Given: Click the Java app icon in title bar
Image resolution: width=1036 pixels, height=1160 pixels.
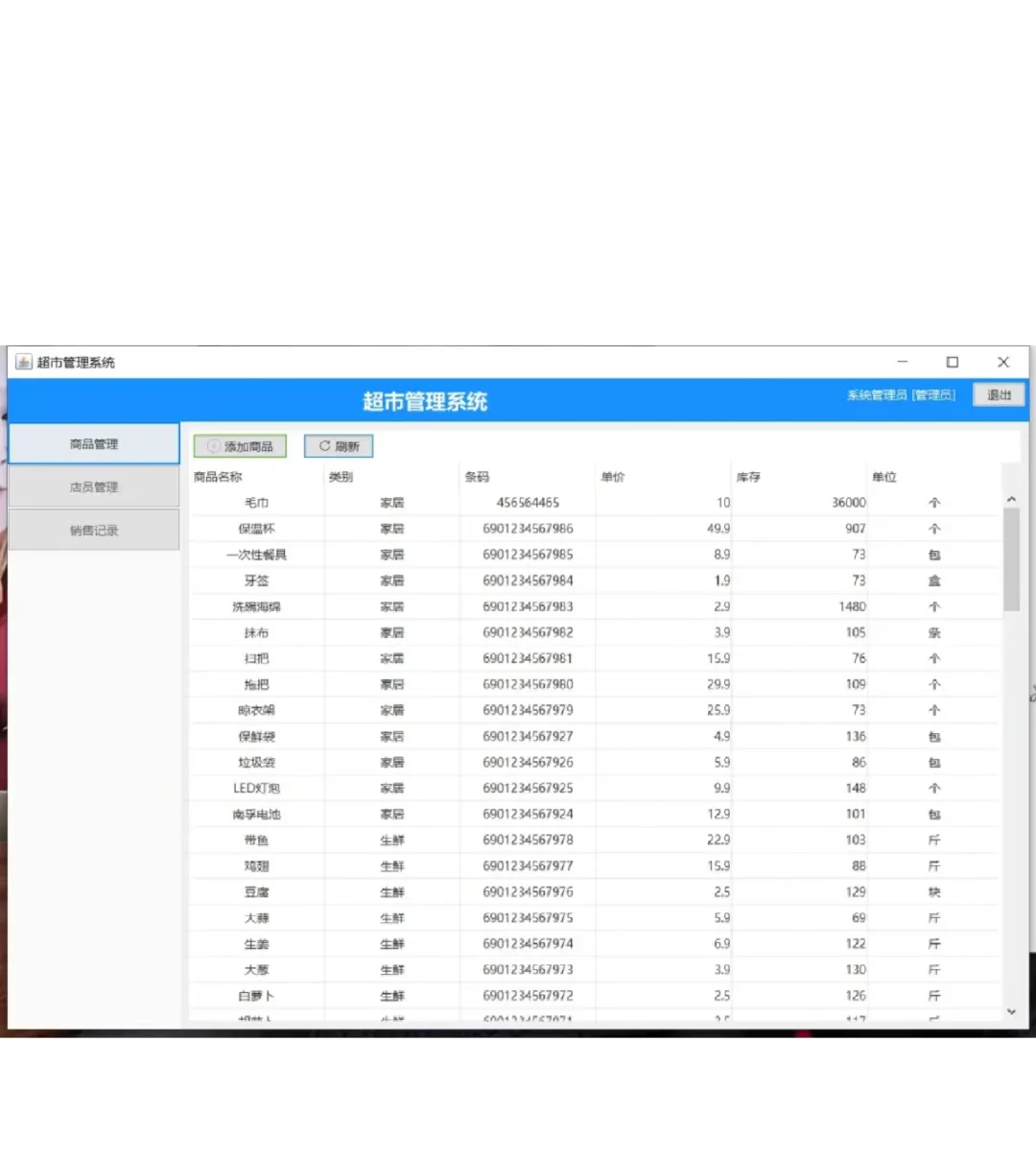Looking at the screenshot, I should click(x=24, y=362).
